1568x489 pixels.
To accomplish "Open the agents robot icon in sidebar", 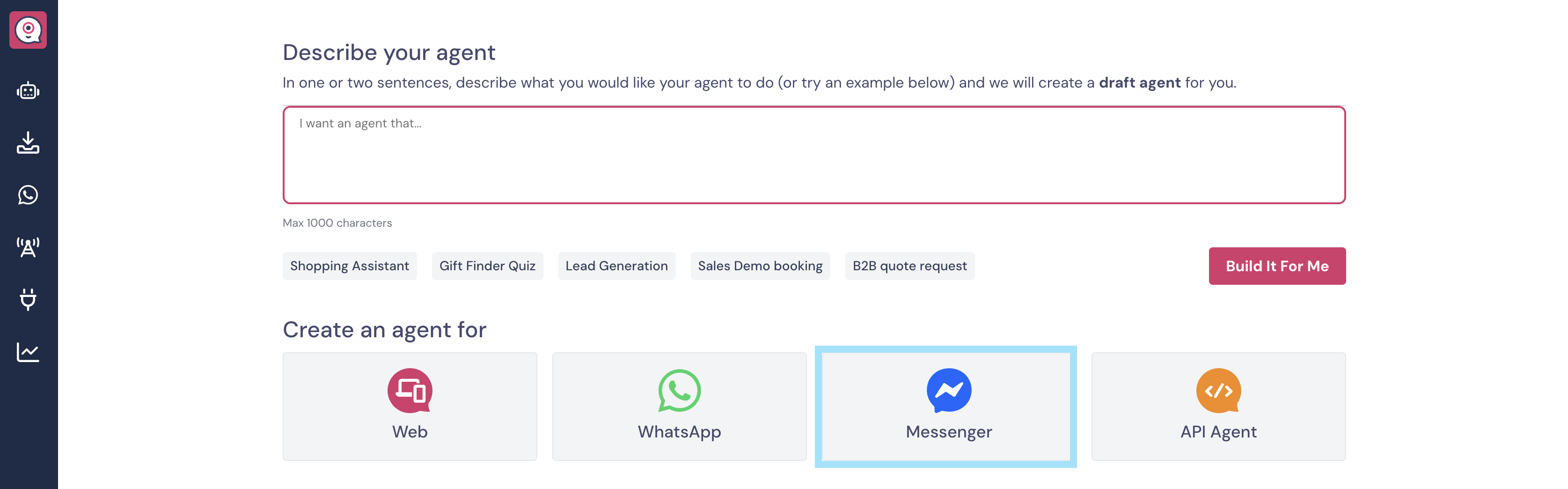I will coord(28,91).
